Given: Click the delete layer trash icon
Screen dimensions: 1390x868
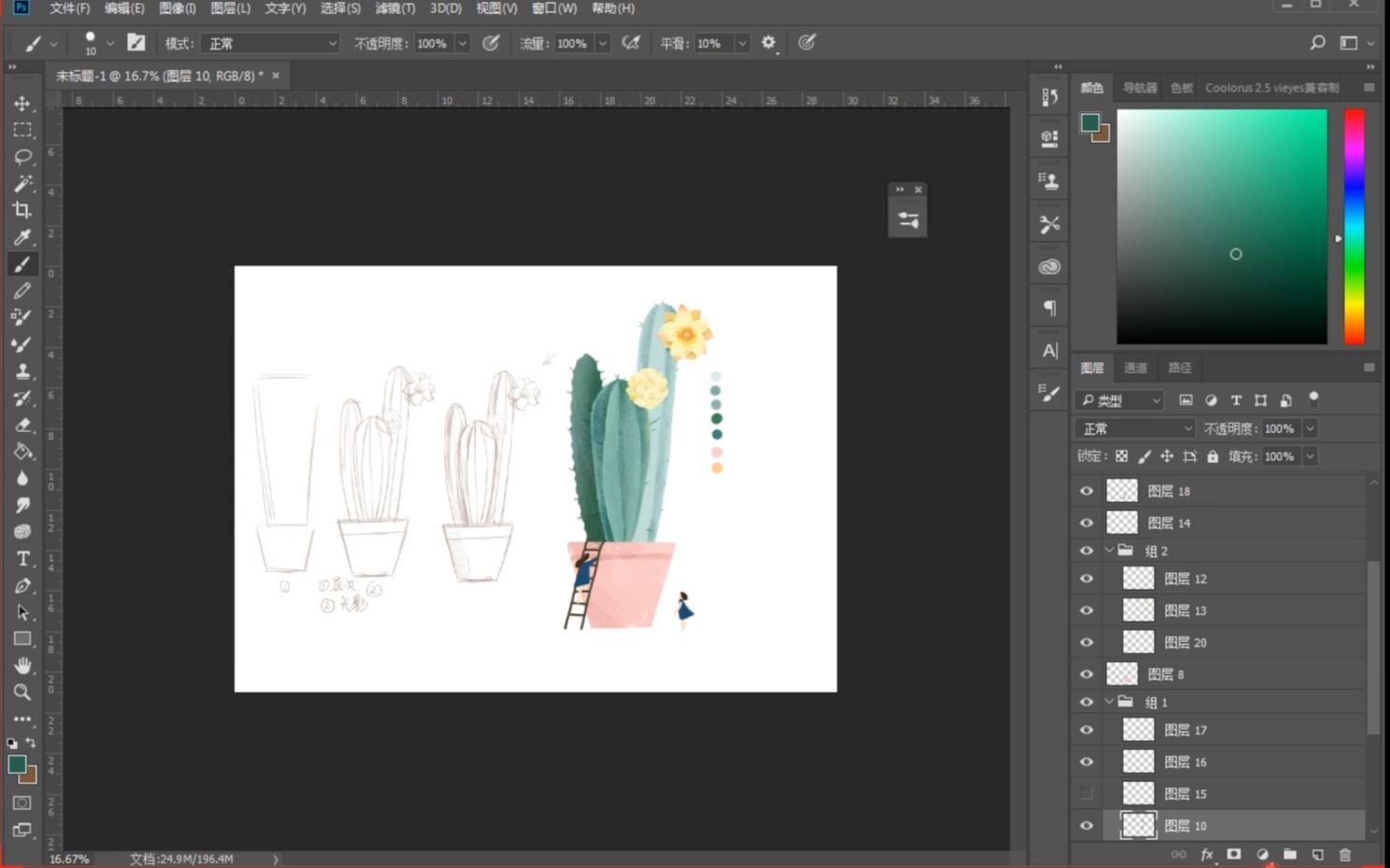Looking at the screenshot, I should [1345, 854].
